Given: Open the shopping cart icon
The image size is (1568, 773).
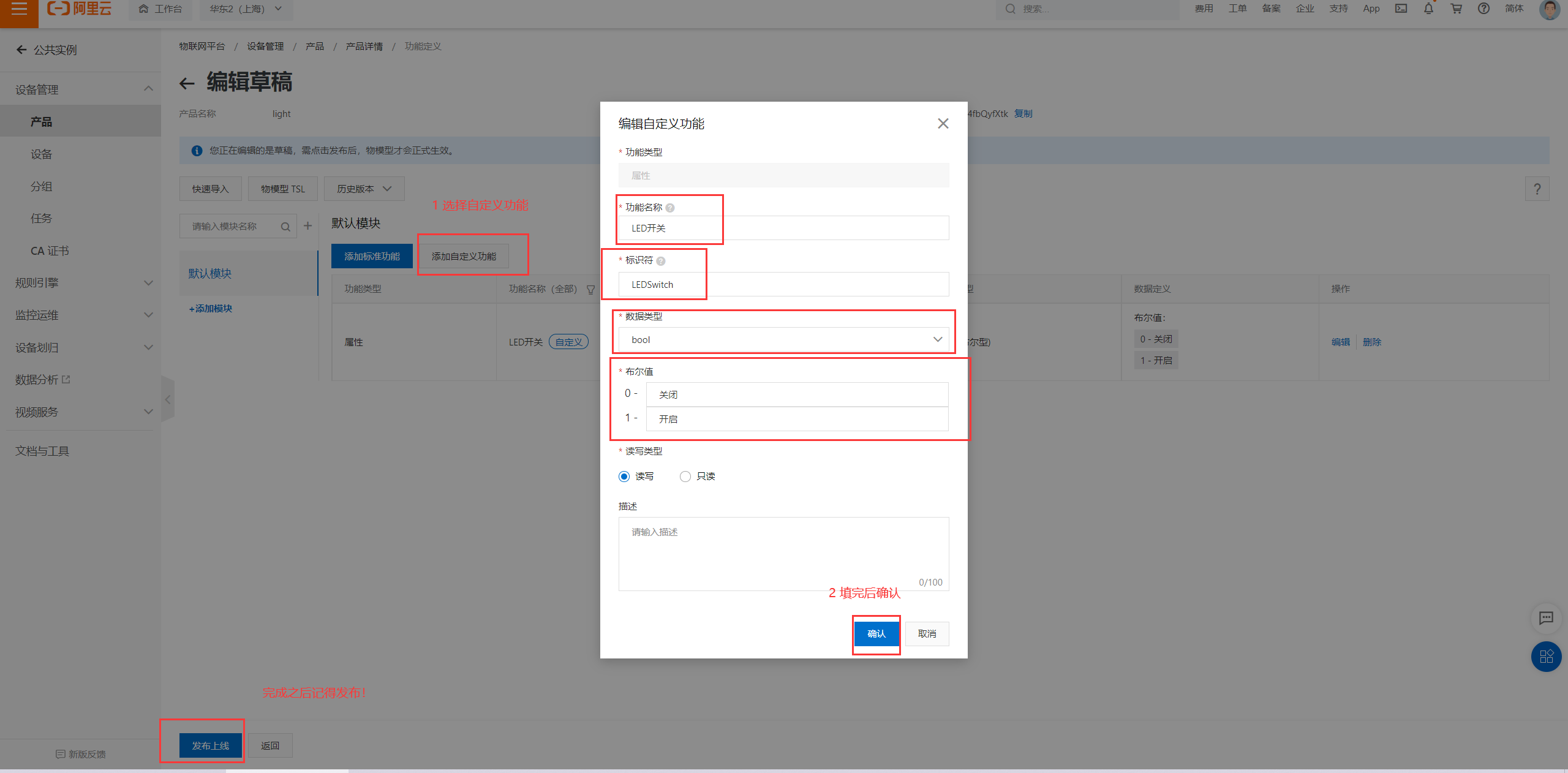Looking at the screenshot, I should [x=1456, y=9].
